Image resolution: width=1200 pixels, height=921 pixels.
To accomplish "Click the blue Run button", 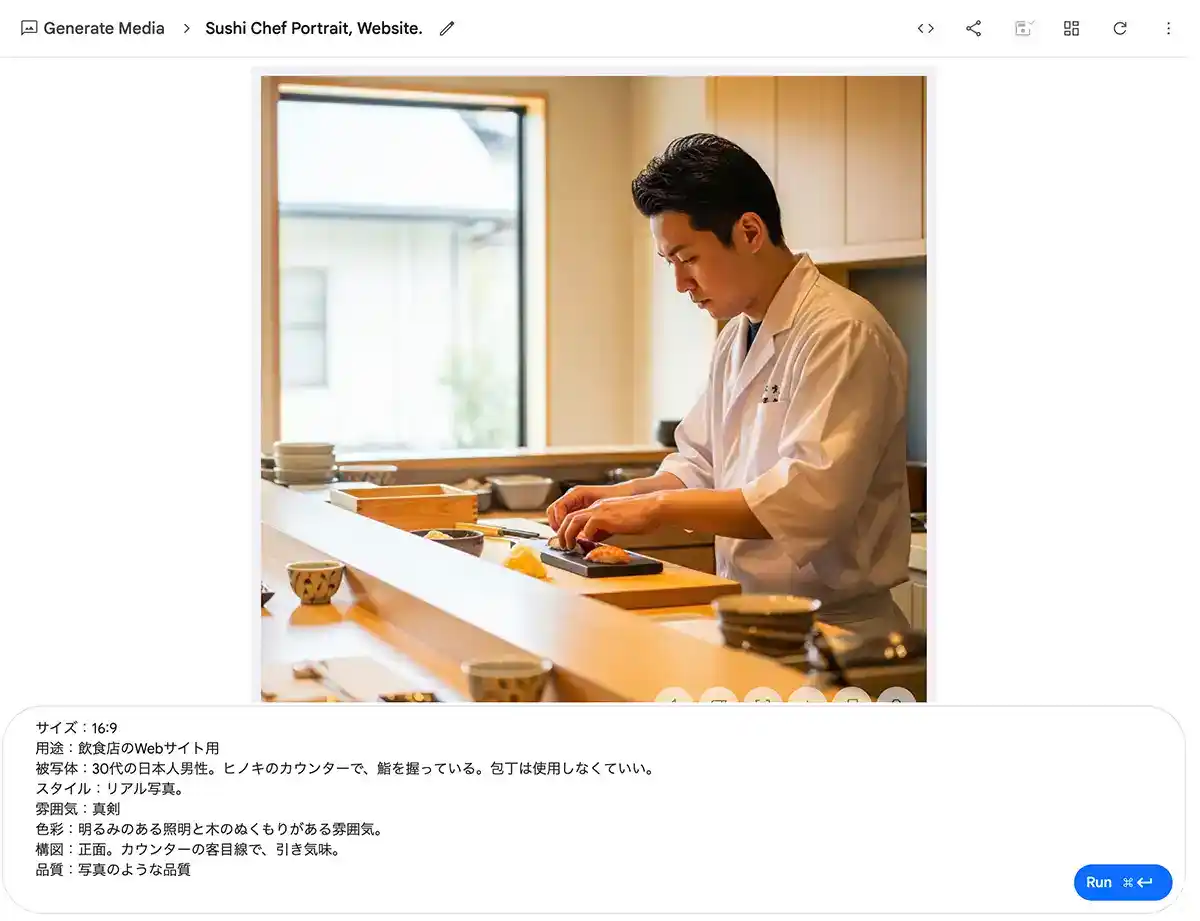I will 1123,882.
